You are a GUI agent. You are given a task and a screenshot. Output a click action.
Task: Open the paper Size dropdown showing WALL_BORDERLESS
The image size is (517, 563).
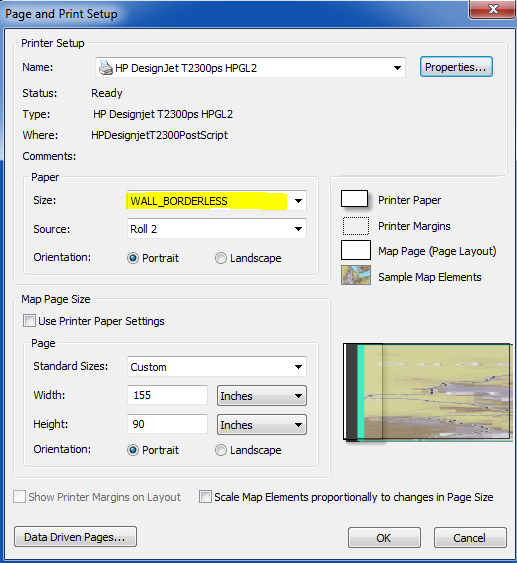tap(217, 200)
